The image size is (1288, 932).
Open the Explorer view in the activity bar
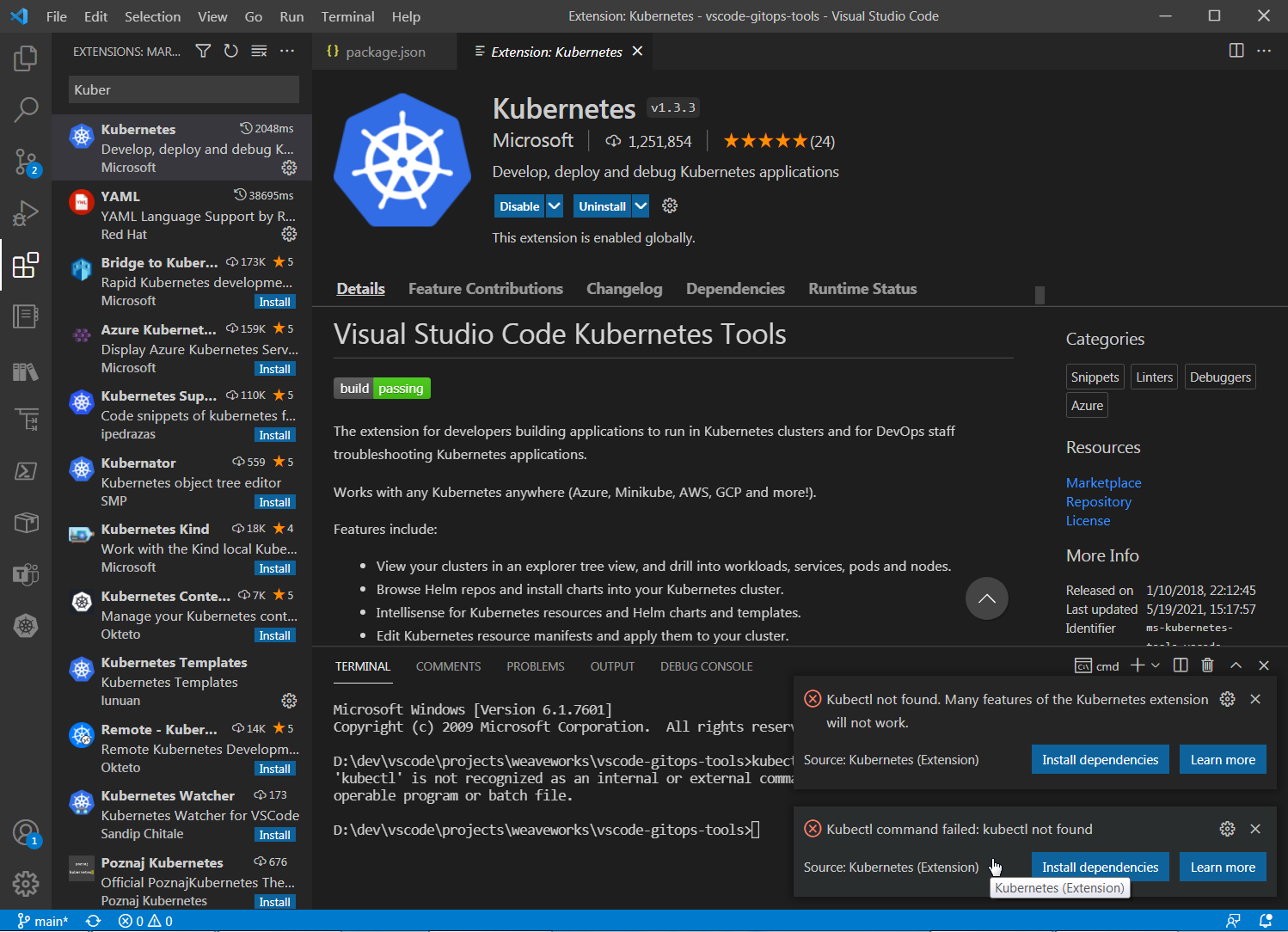(x=26, y=58)
